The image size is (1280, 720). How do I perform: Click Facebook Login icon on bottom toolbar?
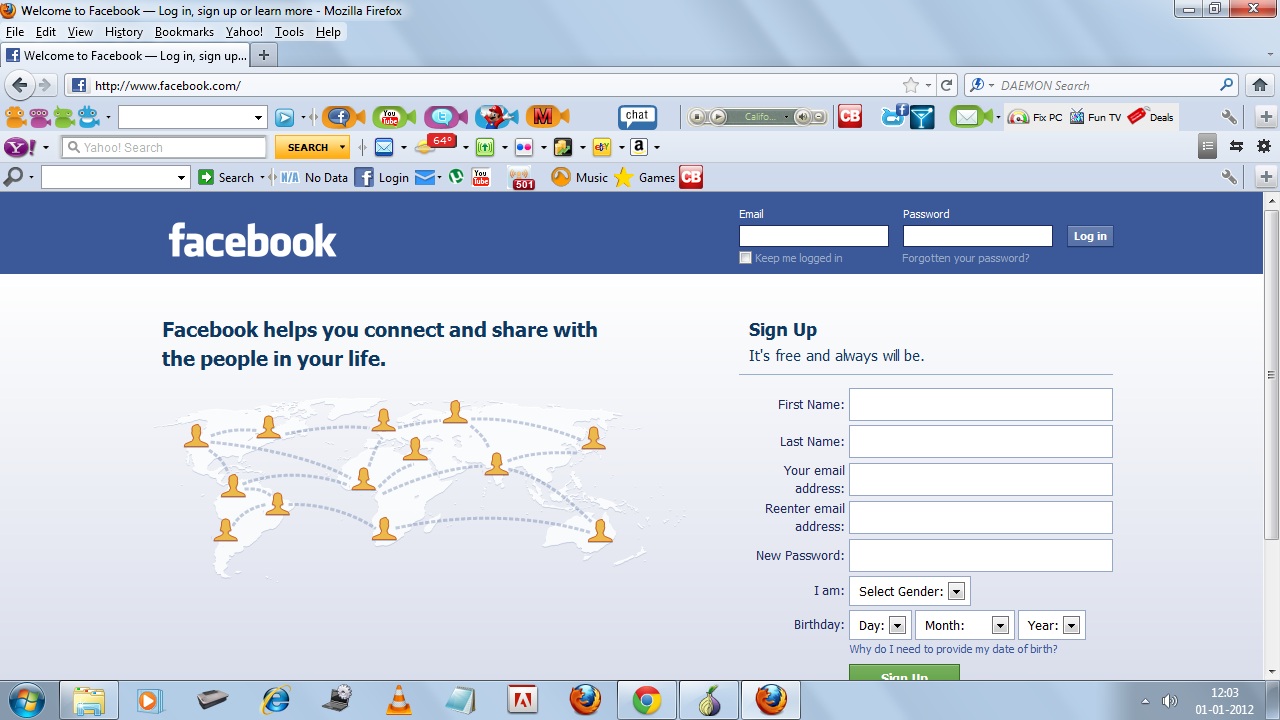[x=382, y=177]
